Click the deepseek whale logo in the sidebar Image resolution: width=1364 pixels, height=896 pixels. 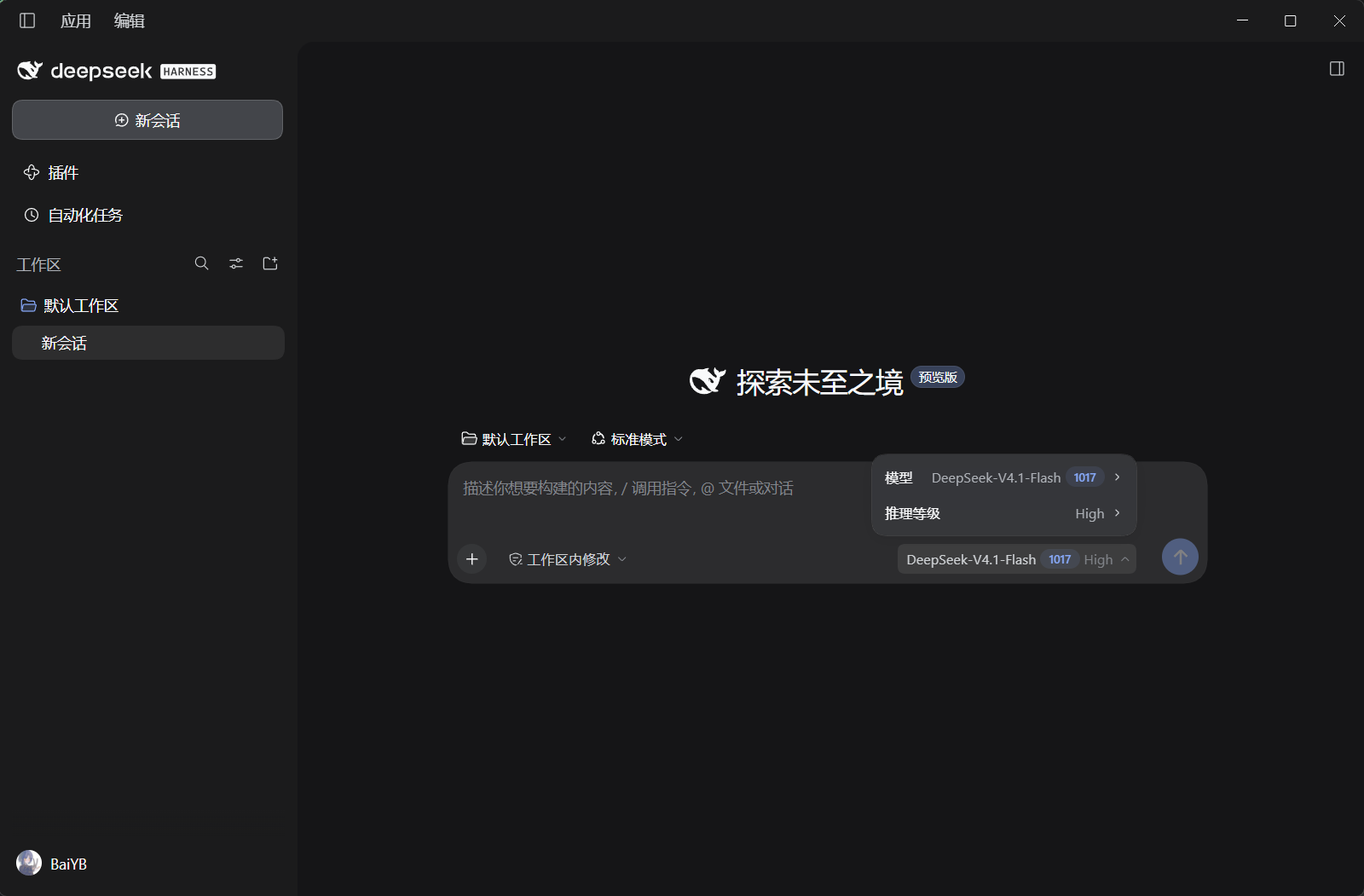pos(30,71)
